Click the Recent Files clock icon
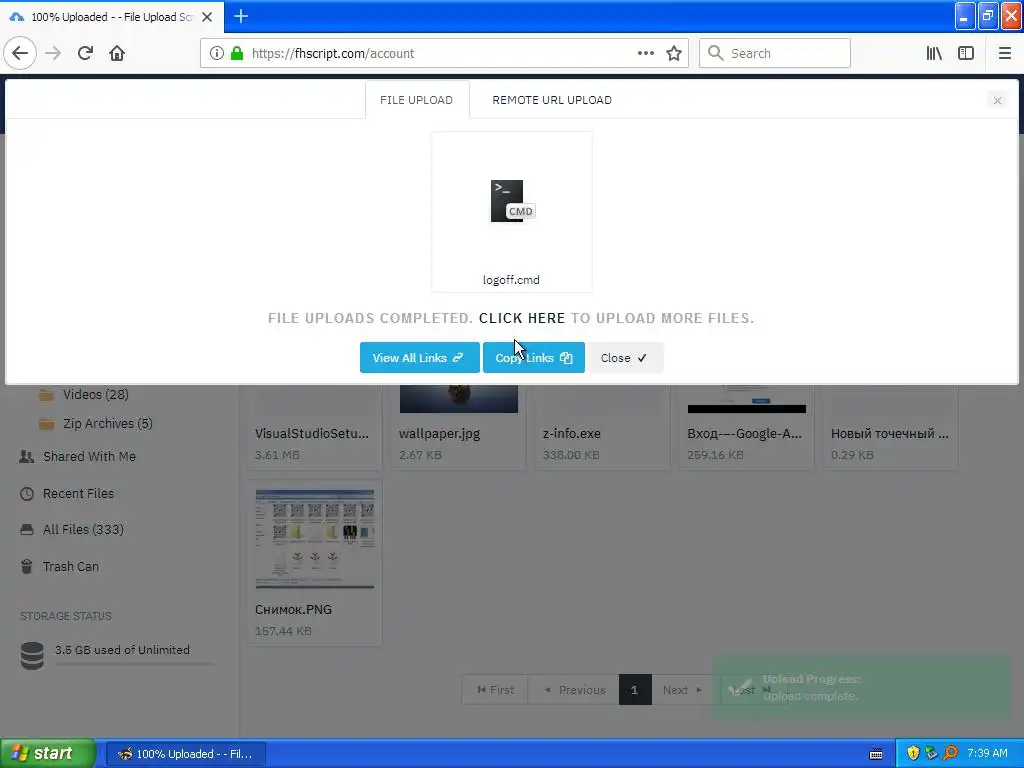 (27, 494)
